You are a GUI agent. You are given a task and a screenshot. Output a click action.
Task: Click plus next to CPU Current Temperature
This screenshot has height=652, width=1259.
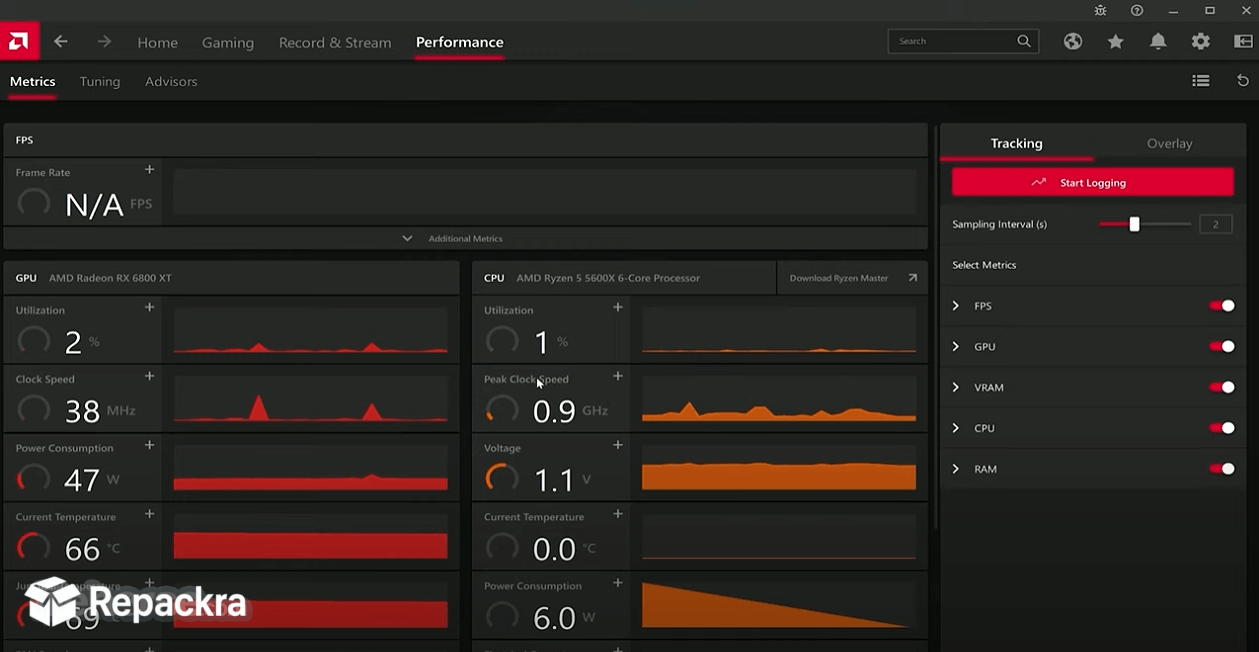618,514
